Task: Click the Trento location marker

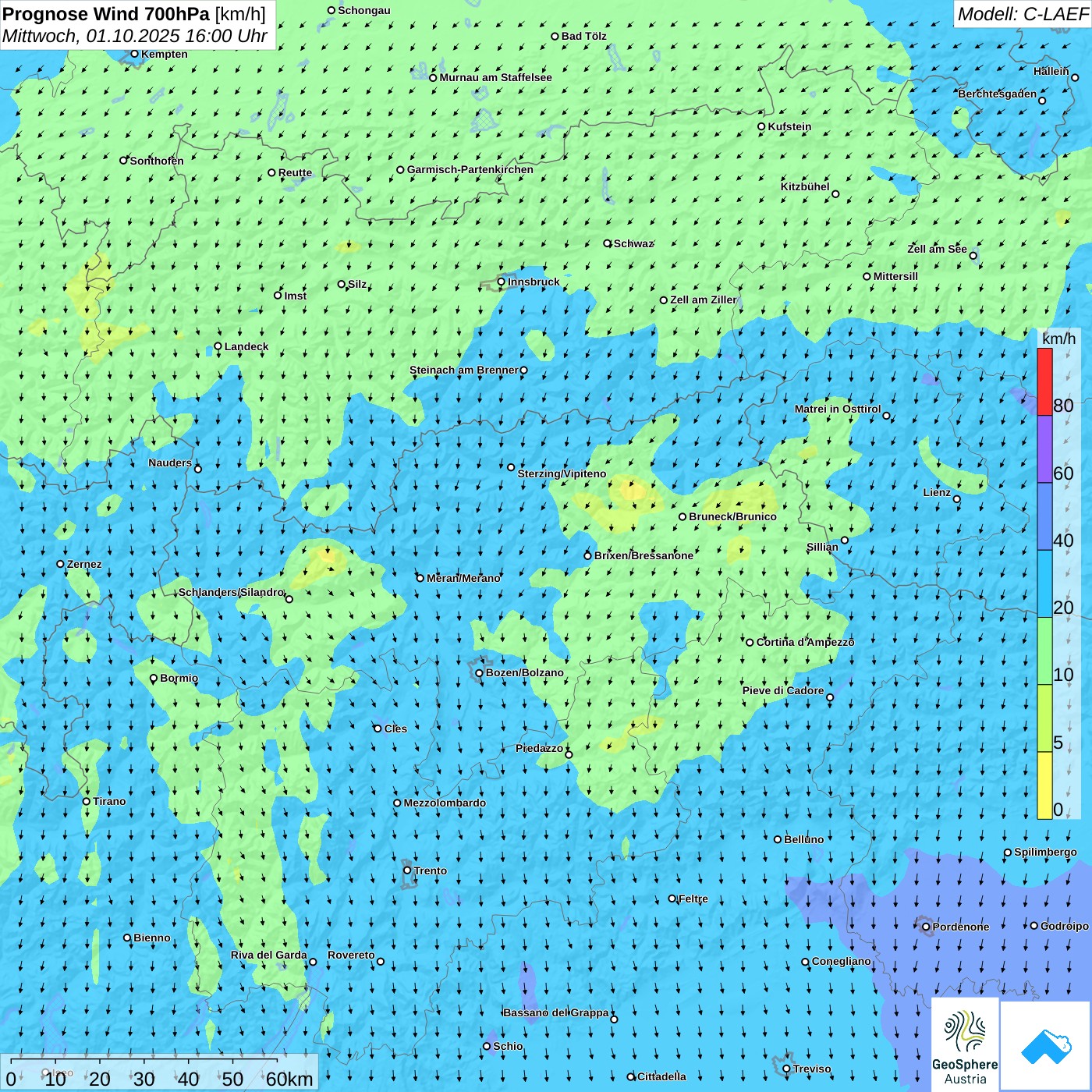Action: [407, 870]
